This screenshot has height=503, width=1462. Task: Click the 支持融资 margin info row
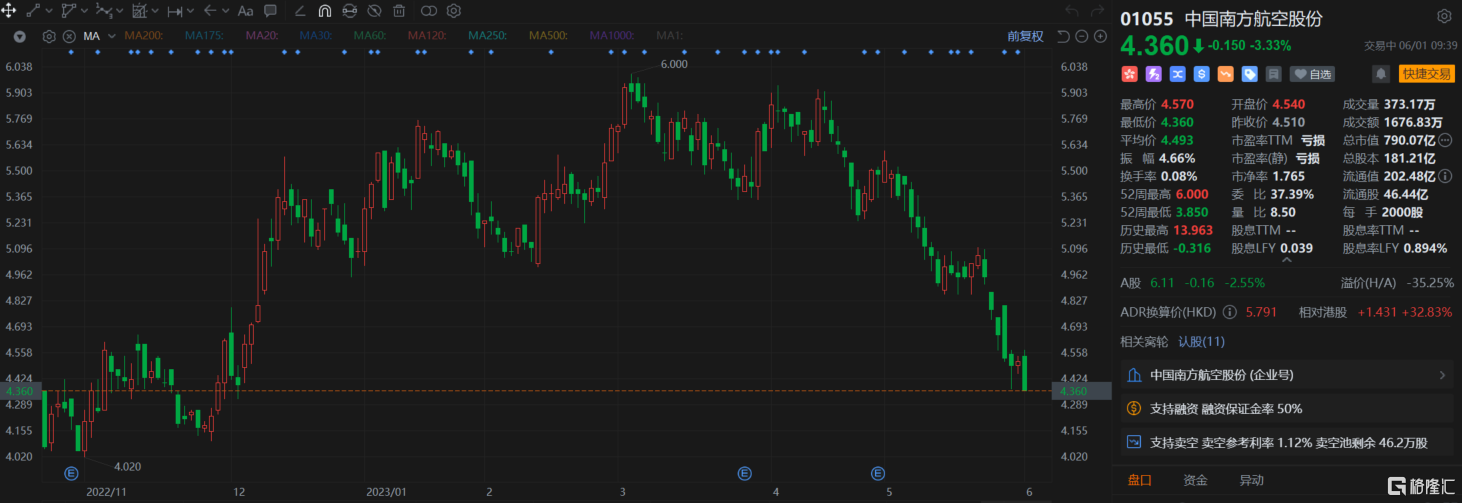(x=1286, y=408)
